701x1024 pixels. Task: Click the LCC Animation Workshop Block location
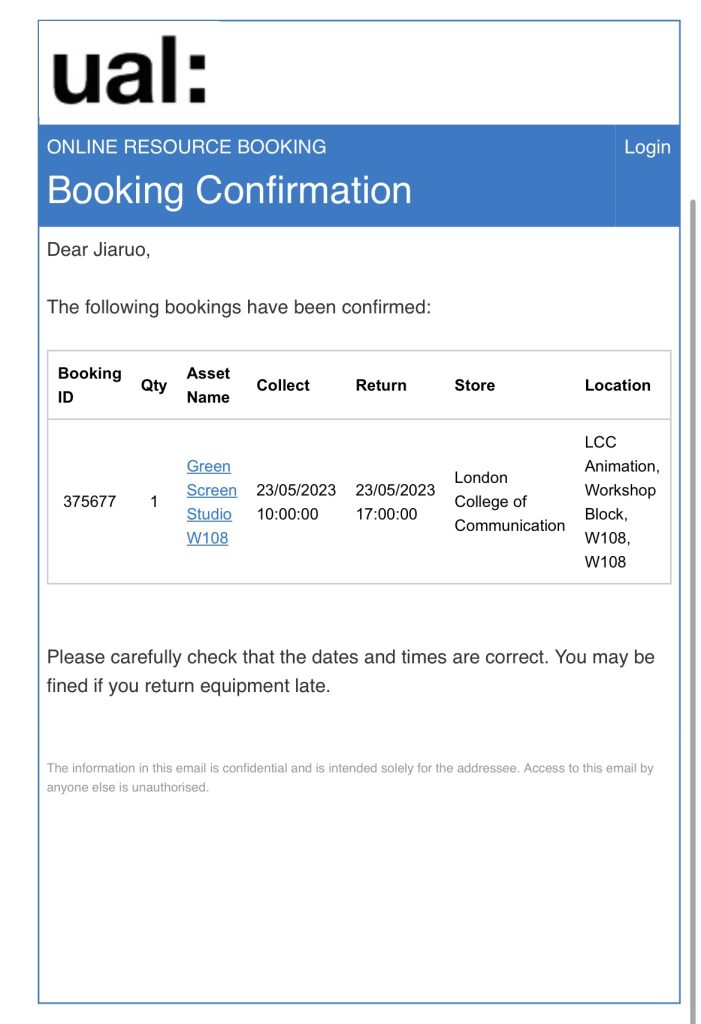coord(622,502)
